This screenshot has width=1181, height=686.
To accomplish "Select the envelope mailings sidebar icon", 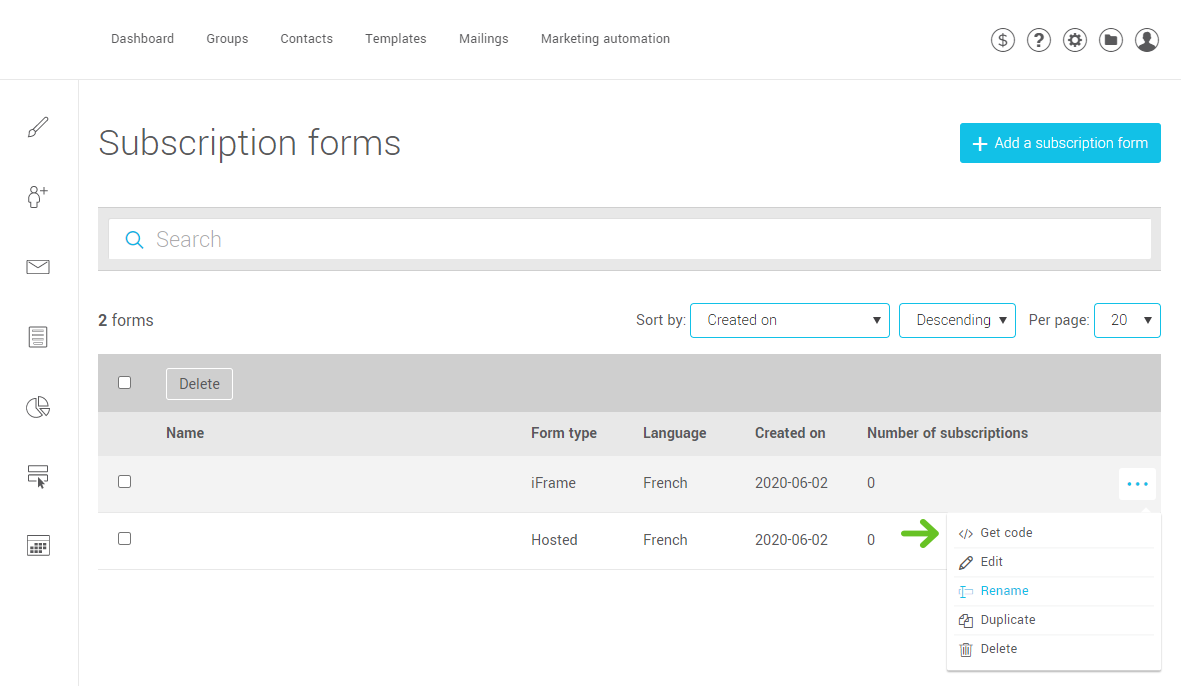I will point(38,267).
